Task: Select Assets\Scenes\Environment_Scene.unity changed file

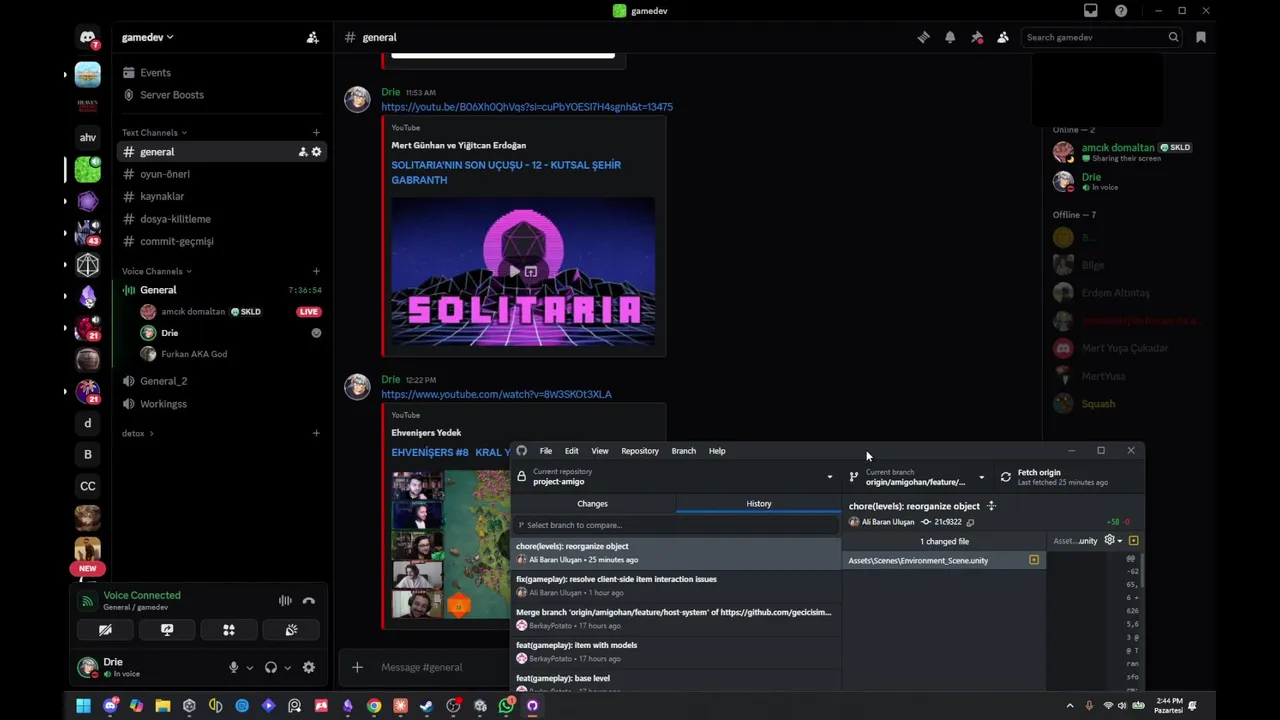Action: 944,560
